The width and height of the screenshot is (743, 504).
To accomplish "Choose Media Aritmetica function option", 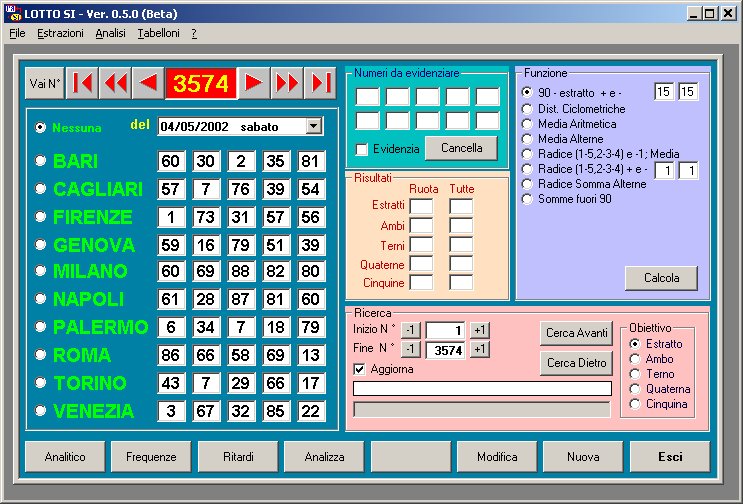I will click(x=527, y=124).
